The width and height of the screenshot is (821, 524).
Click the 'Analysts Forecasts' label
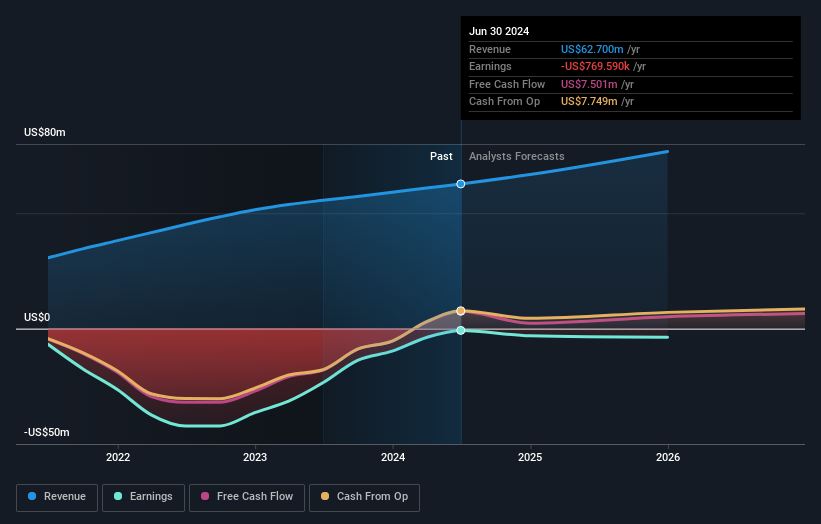click(x=517, y=156)
